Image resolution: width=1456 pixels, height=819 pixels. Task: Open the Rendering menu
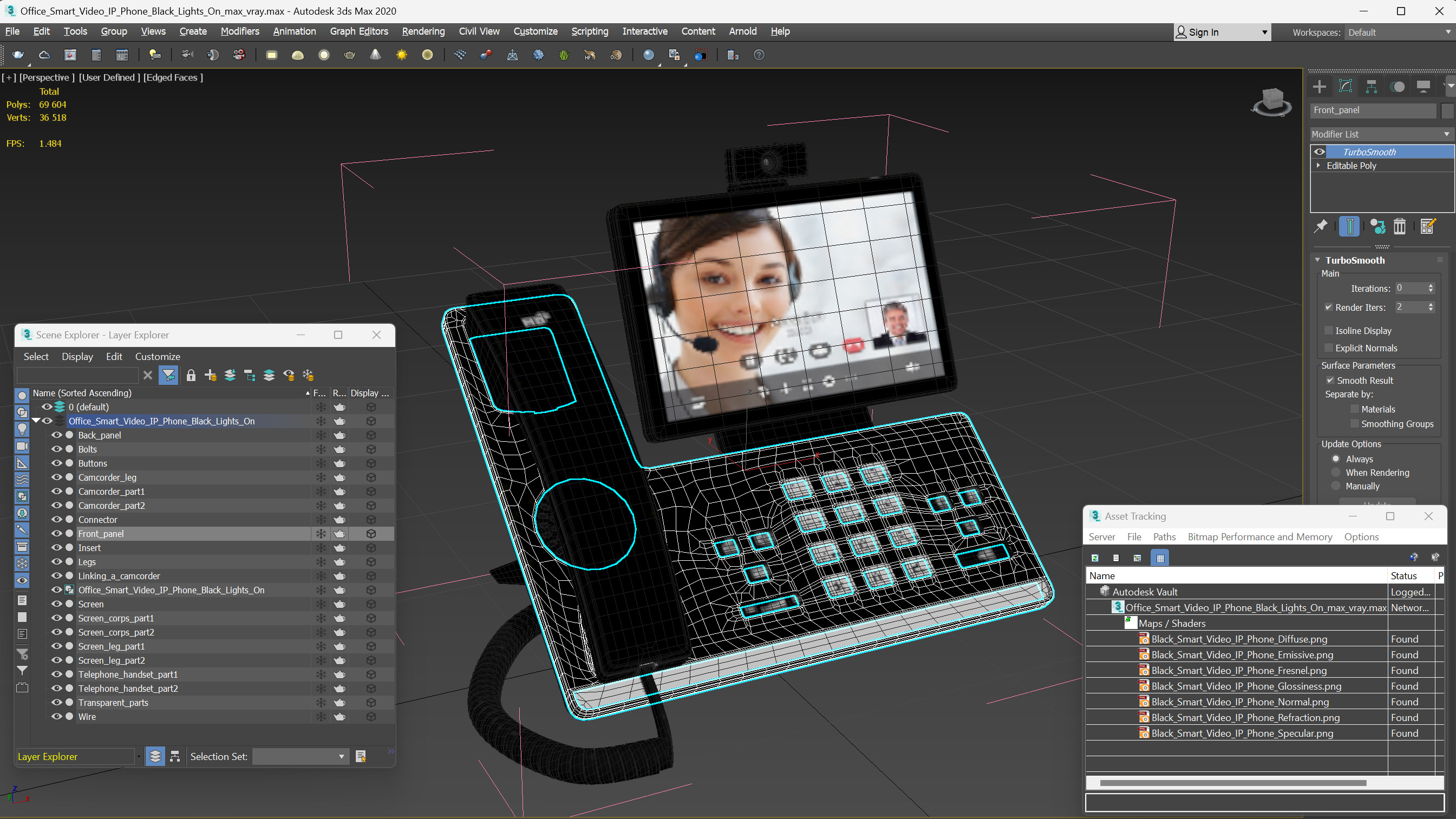point(423,31)
